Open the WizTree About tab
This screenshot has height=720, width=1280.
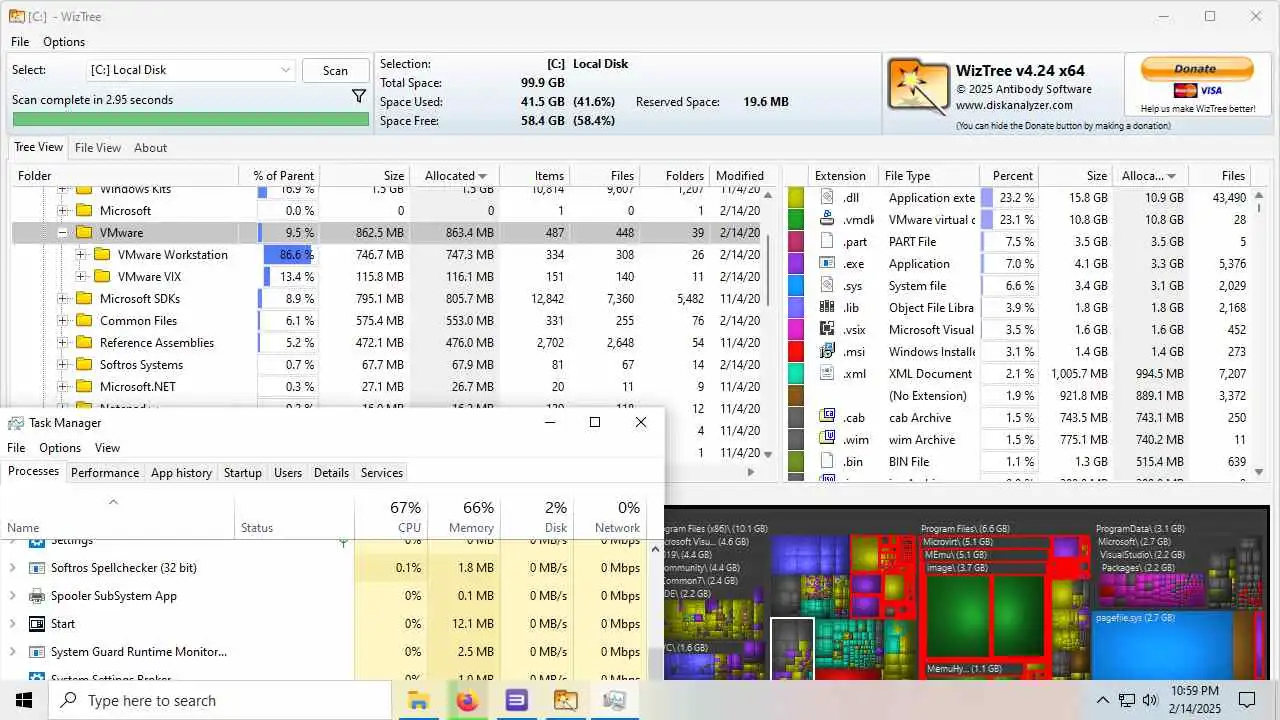click(x=151, y=147)
